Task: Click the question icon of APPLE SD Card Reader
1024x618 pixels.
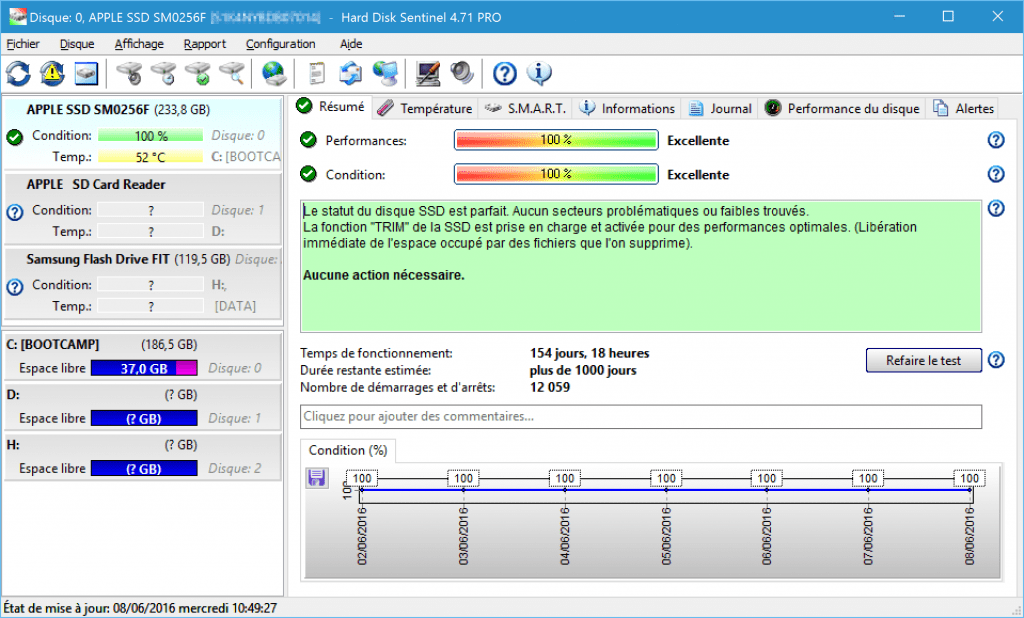Action: point(14,212)
